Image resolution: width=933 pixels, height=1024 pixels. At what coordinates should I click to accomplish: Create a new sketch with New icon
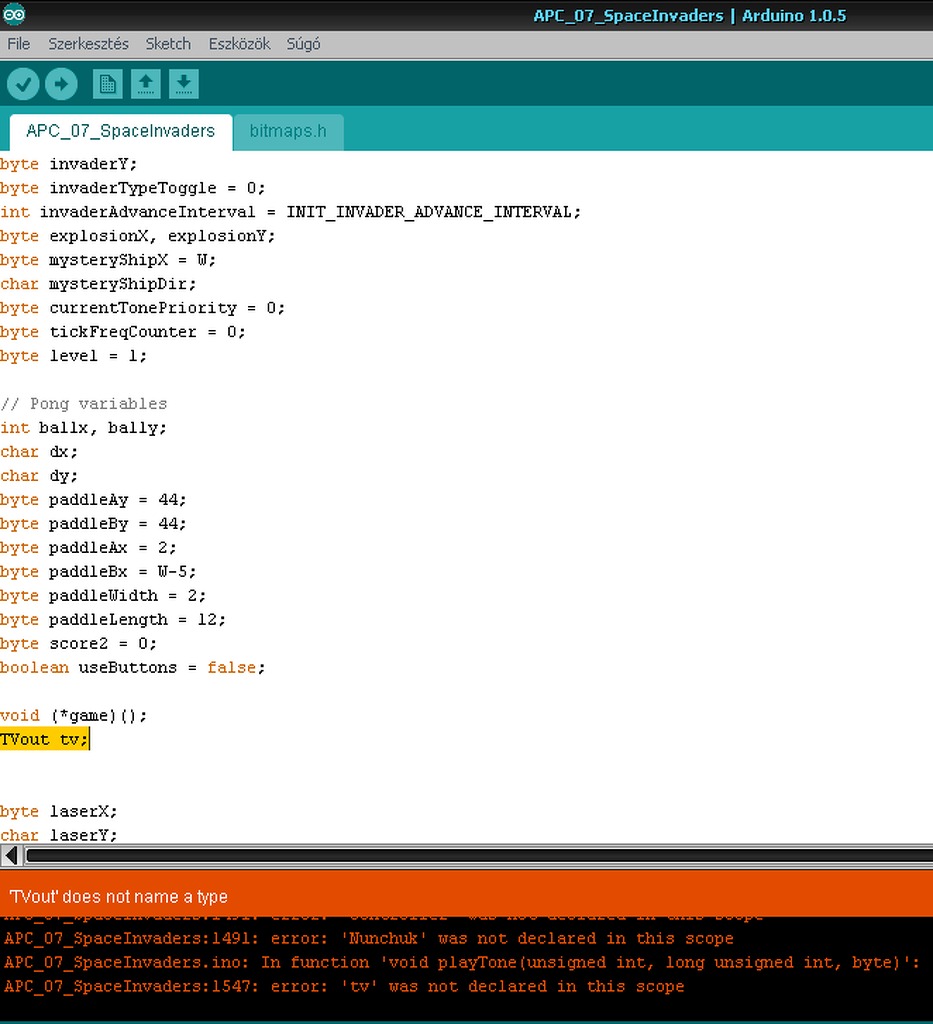tap(108, 84)
